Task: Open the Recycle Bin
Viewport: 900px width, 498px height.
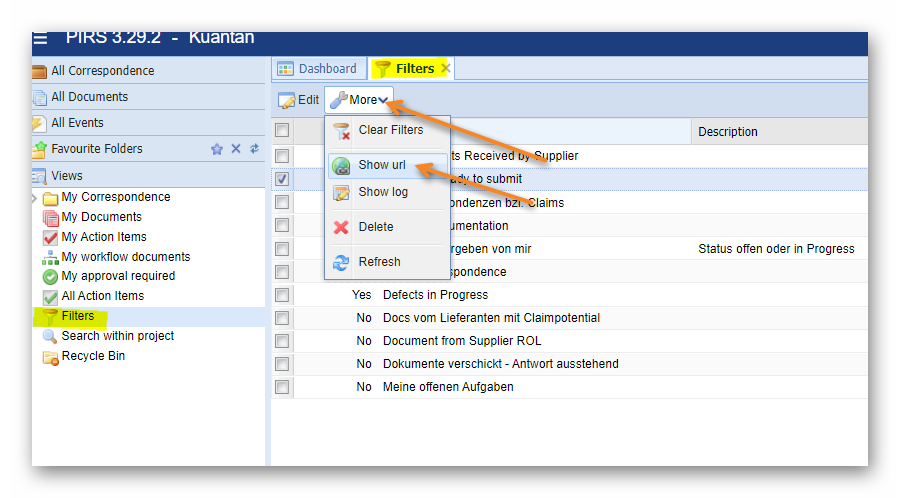Action: click(92, 356)
